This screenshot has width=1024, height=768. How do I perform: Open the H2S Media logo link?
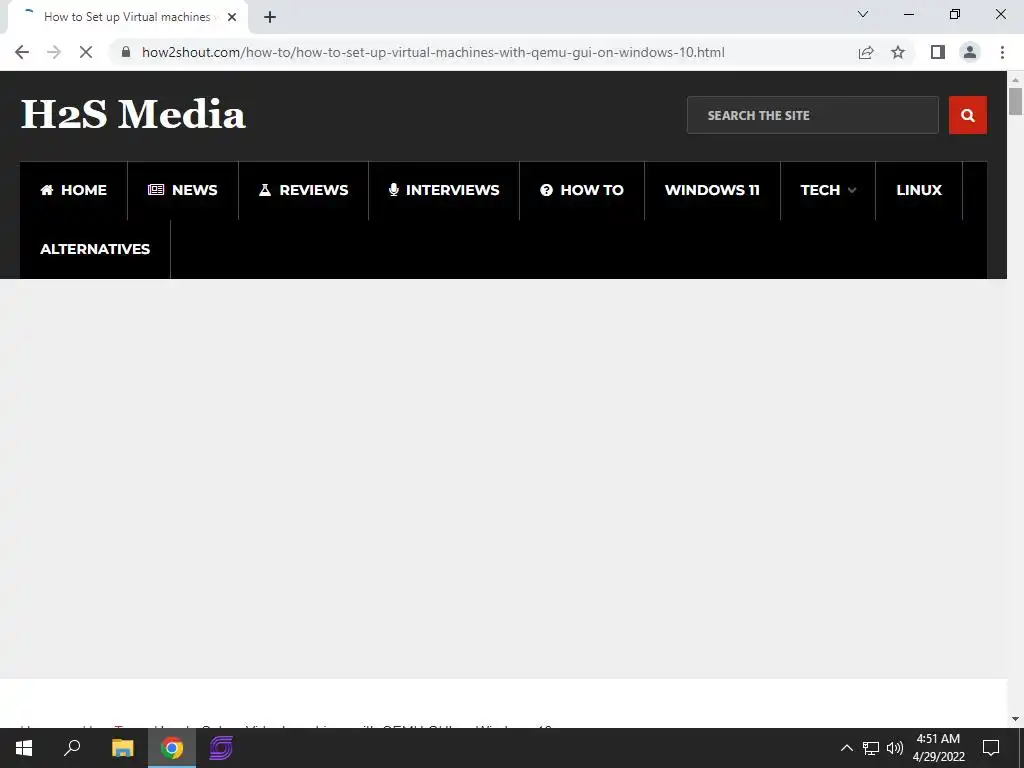coord(133,114)
